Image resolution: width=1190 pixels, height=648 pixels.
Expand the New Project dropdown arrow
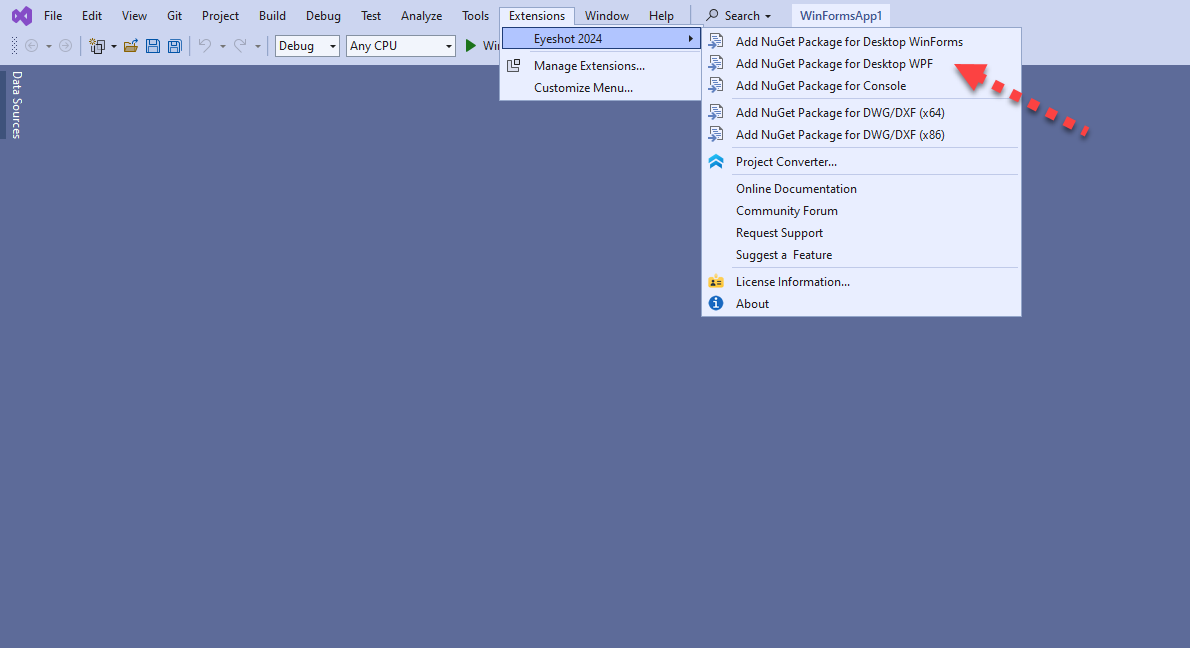coord(114,46)
